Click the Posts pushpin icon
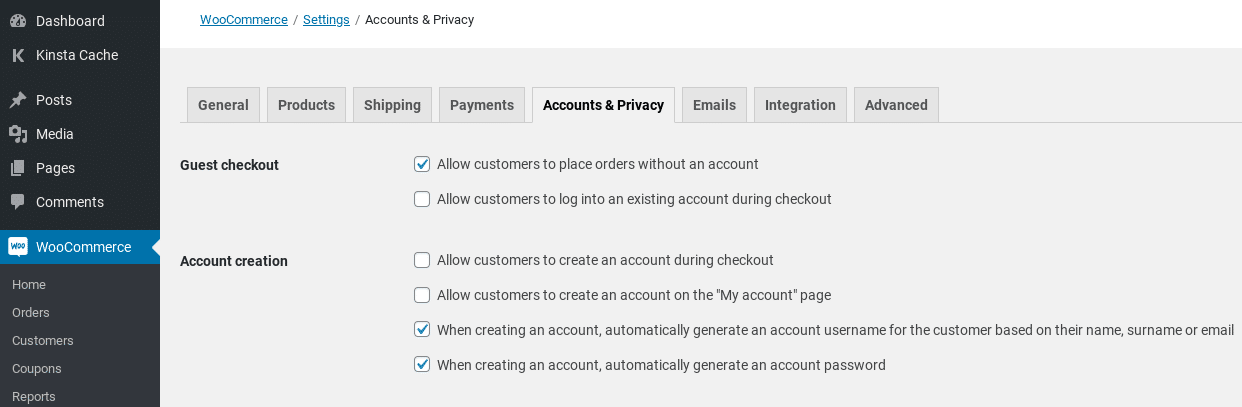Image resolution: width=1242 pixels, height=407 pixels. pos(17,100)
